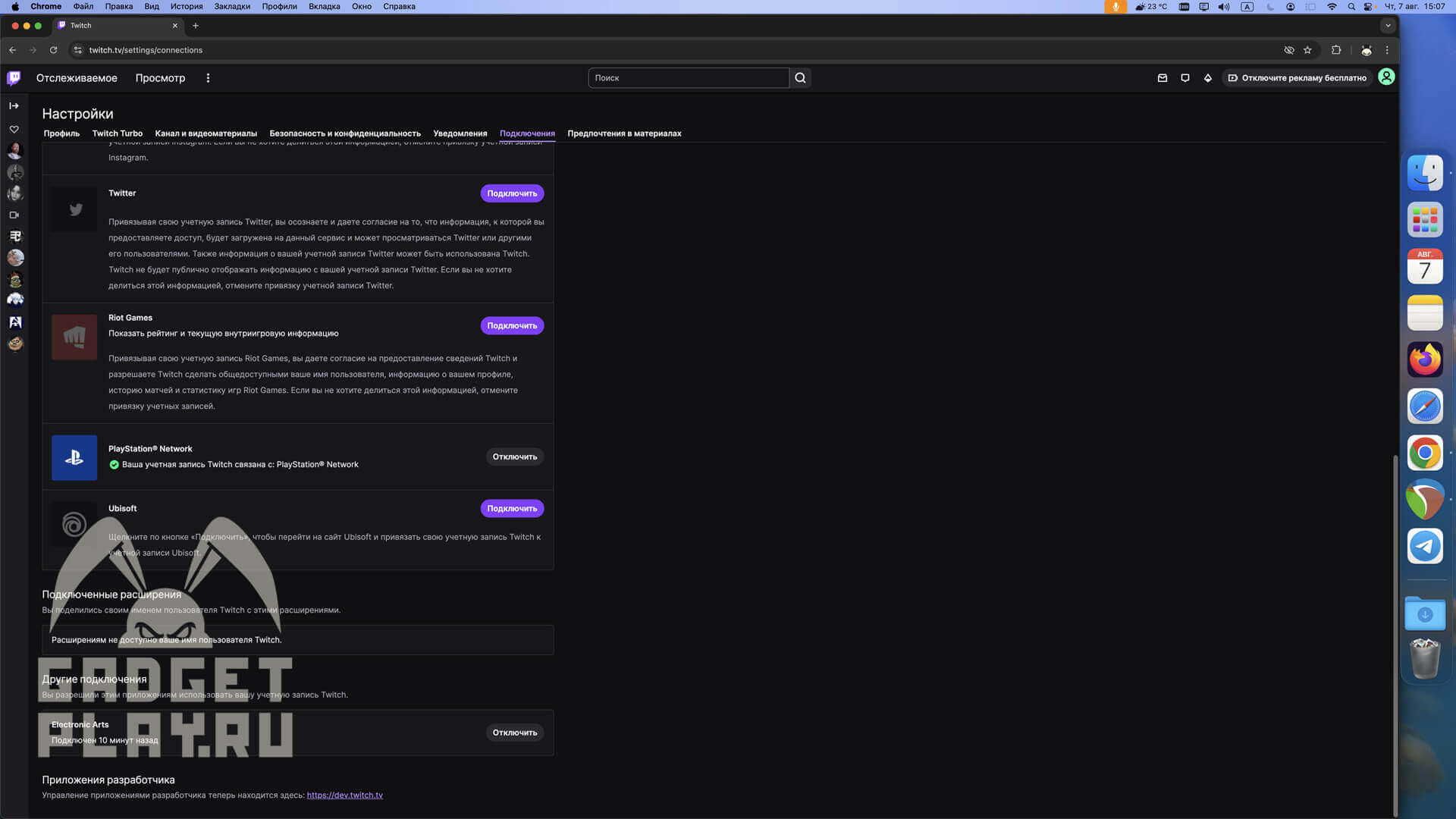Open the Файл menu in menu bar
The image size is (1456, 819).
point(83,6)
